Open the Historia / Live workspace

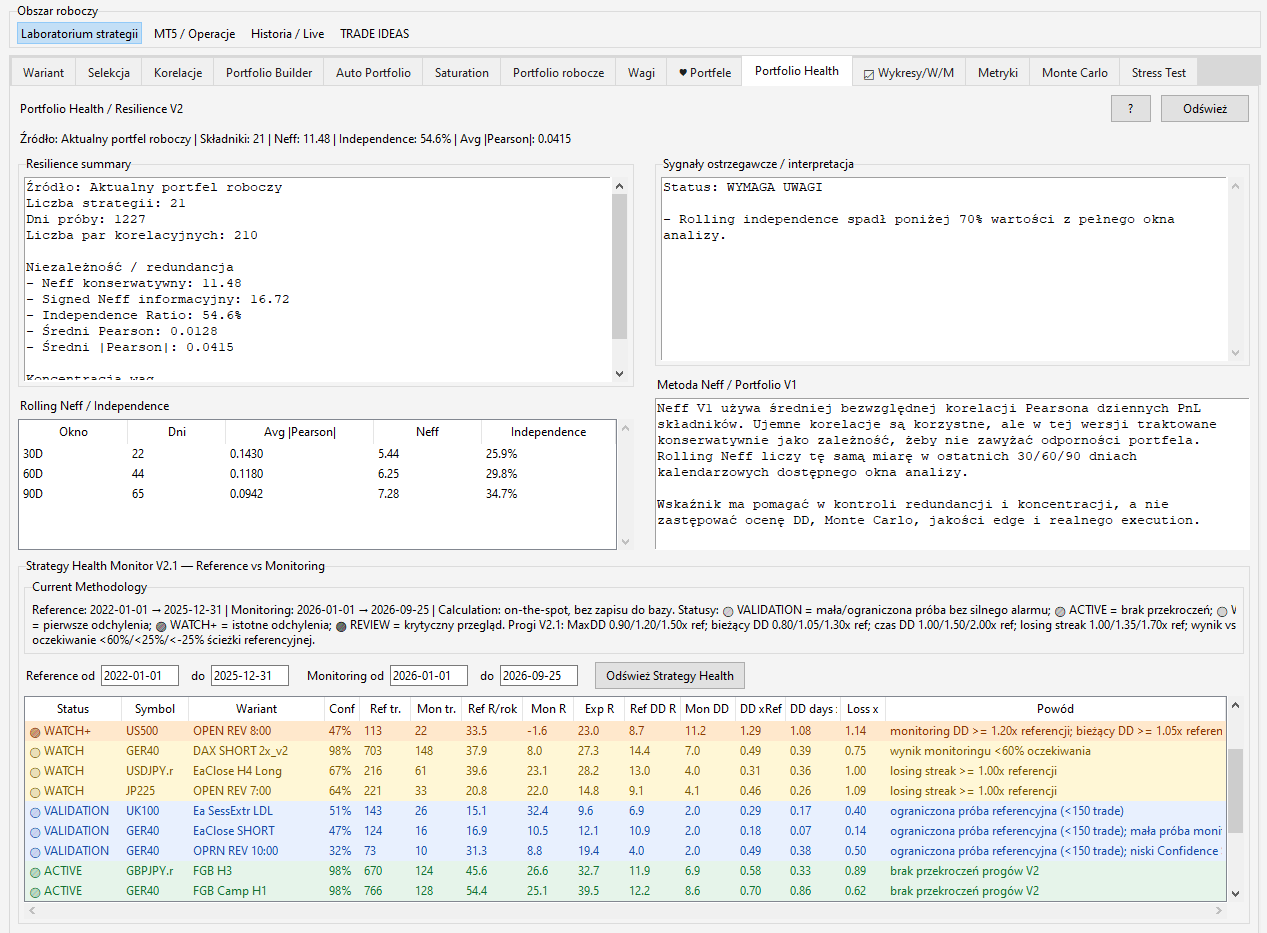point(286,34)
